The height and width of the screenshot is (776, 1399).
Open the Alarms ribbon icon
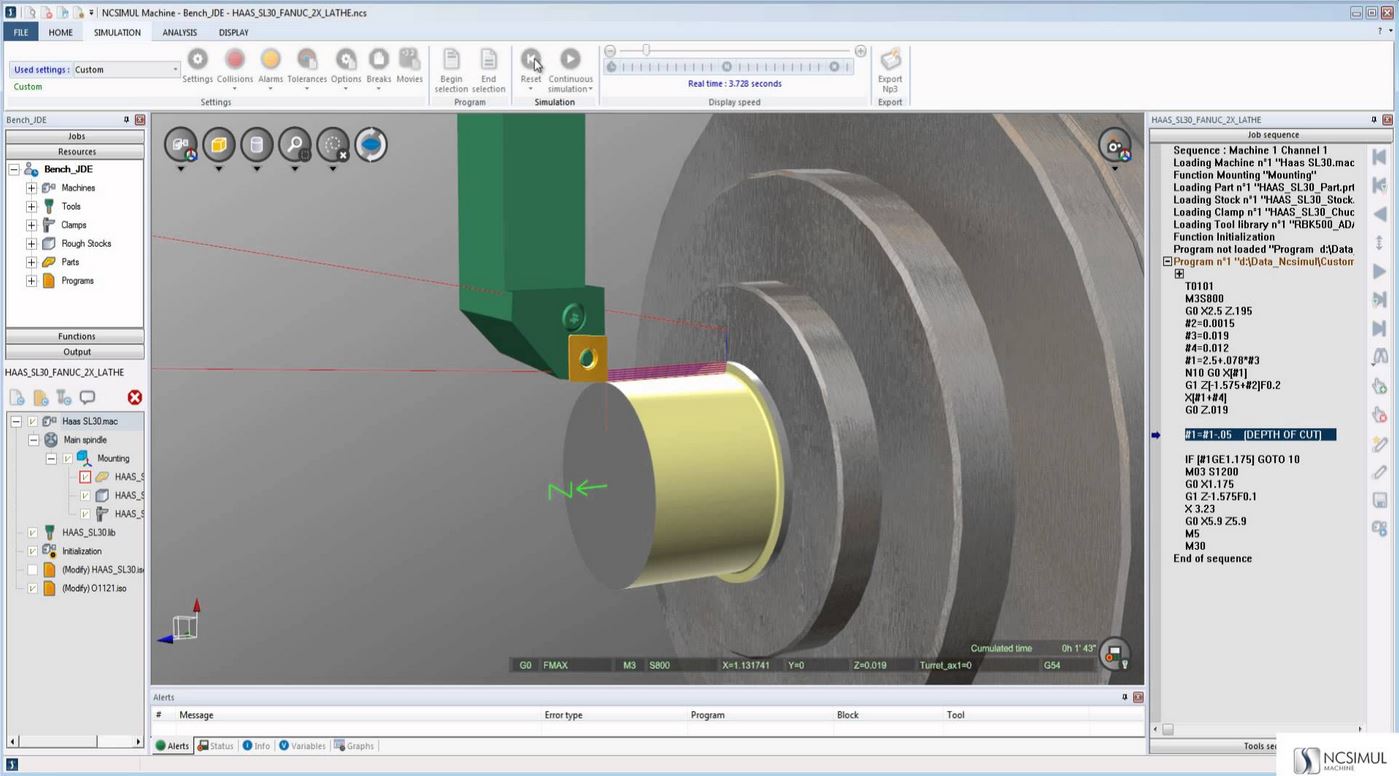[x=271, y=60]
